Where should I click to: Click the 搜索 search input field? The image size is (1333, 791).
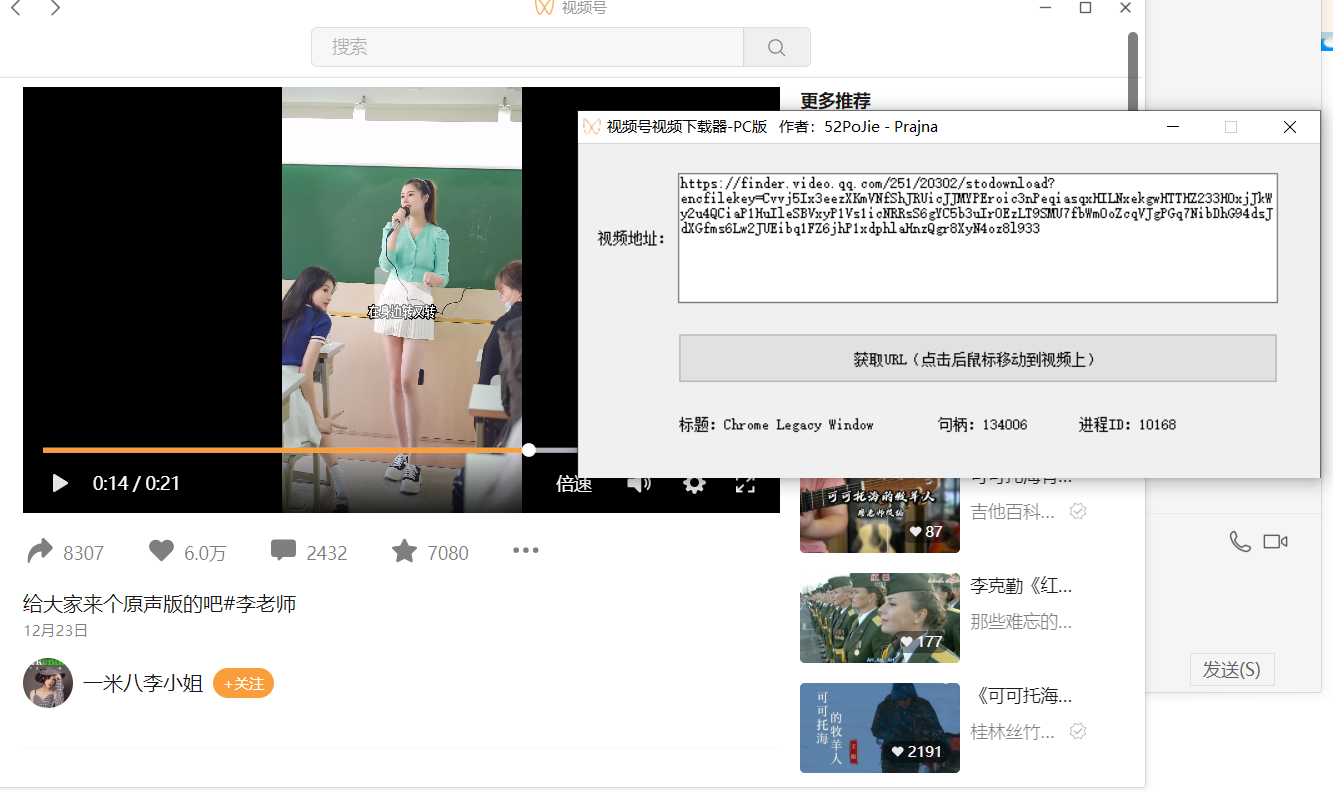527,47
